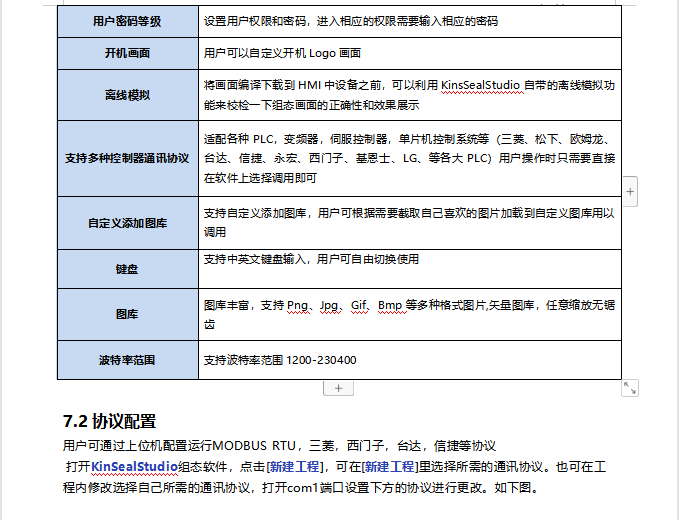Select the 开机画面 header cell
The width and height of the screenshot is (679, 520).
click(x=128, y=53)
